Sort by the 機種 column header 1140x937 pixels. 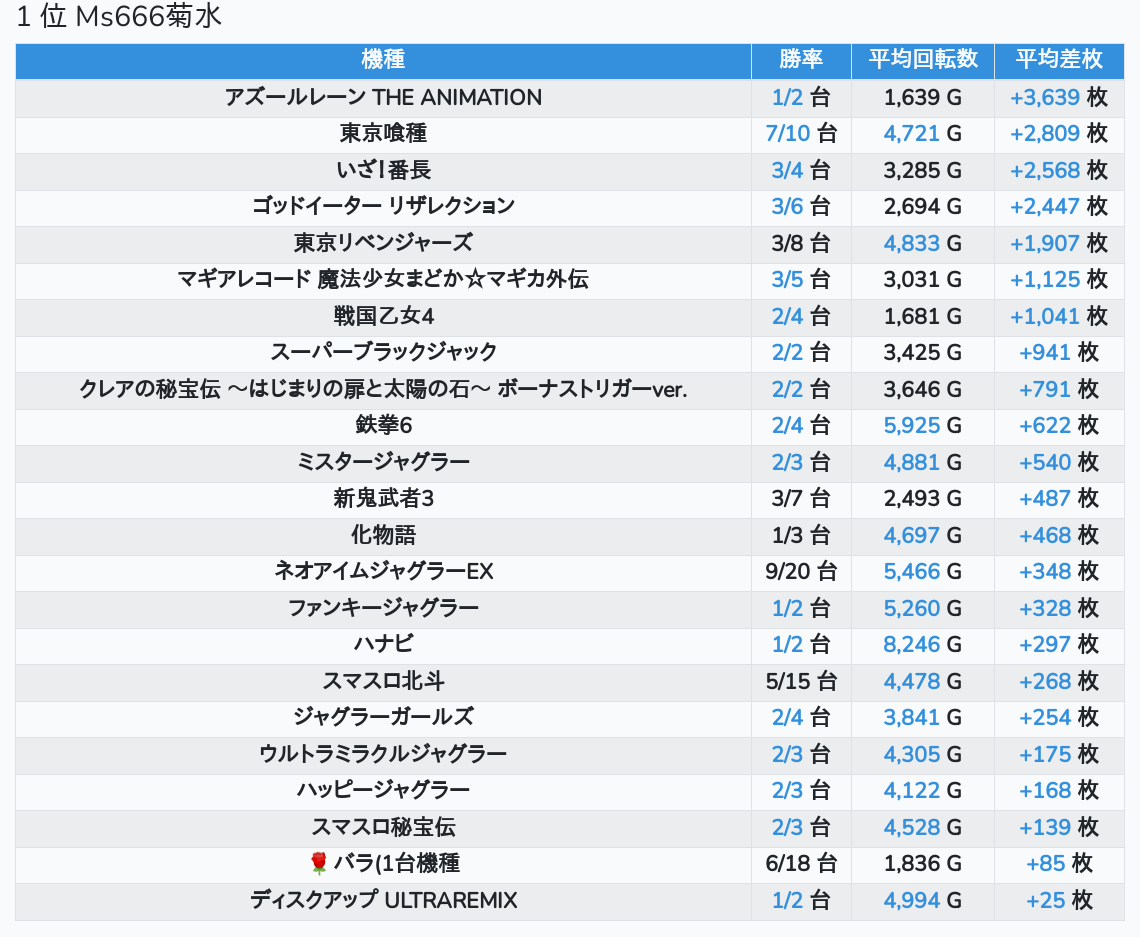(x=383, y=60)
